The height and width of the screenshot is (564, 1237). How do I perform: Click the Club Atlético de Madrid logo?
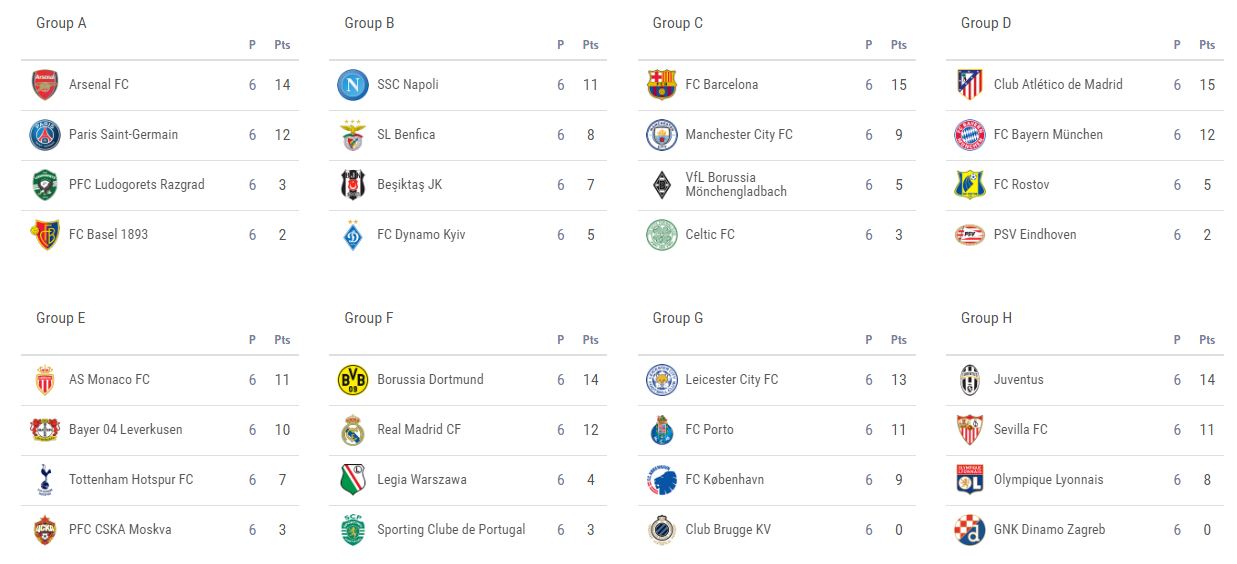(x=969, y=85)
